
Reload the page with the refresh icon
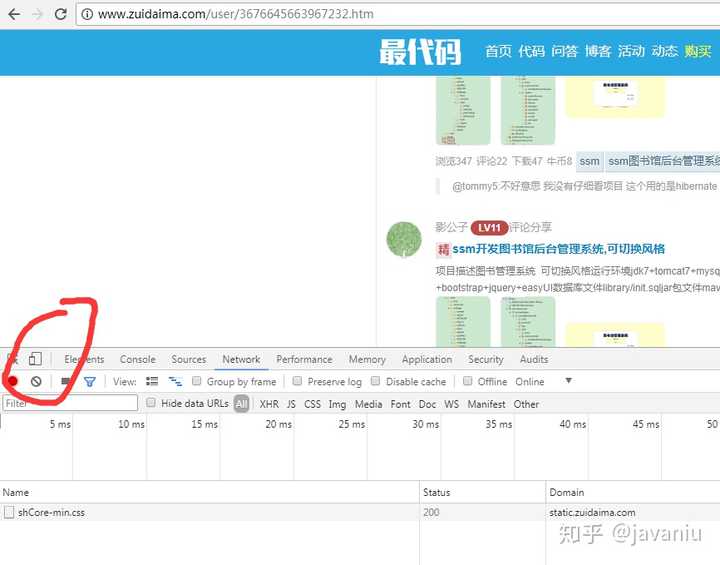click(x=60, y=14)
